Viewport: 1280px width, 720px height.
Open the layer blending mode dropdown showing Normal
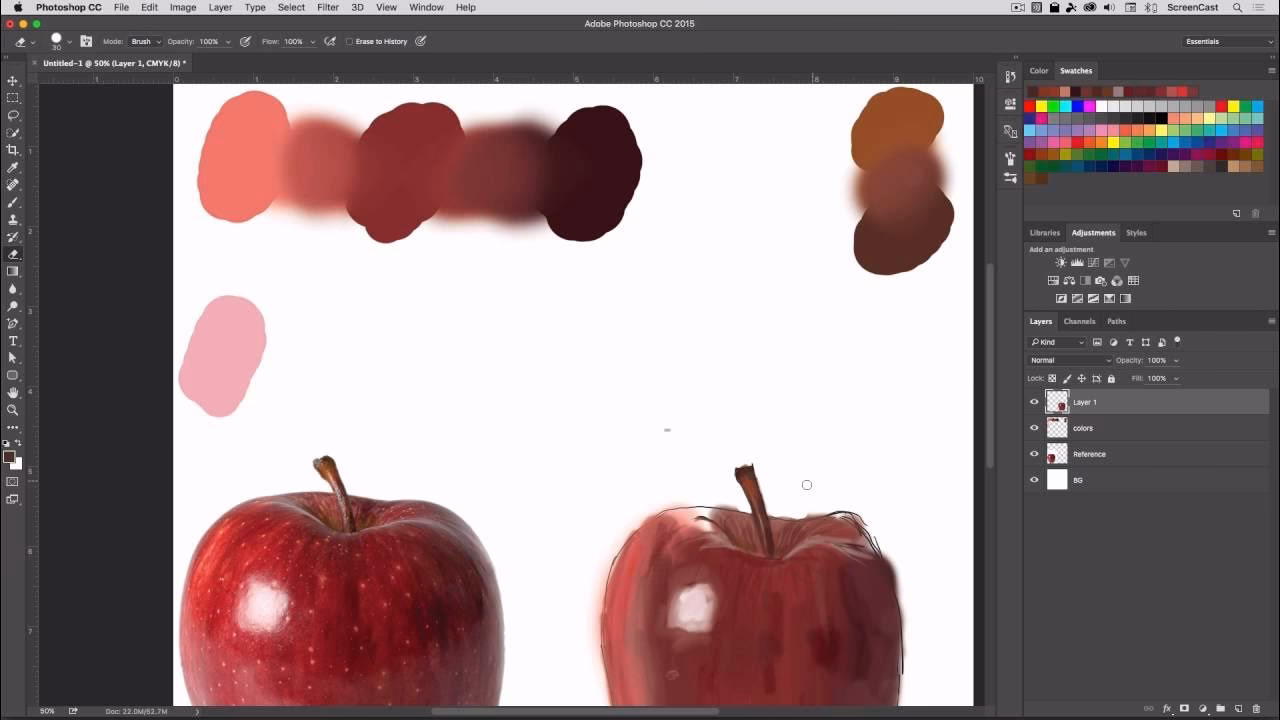[x=1068, y=360]
